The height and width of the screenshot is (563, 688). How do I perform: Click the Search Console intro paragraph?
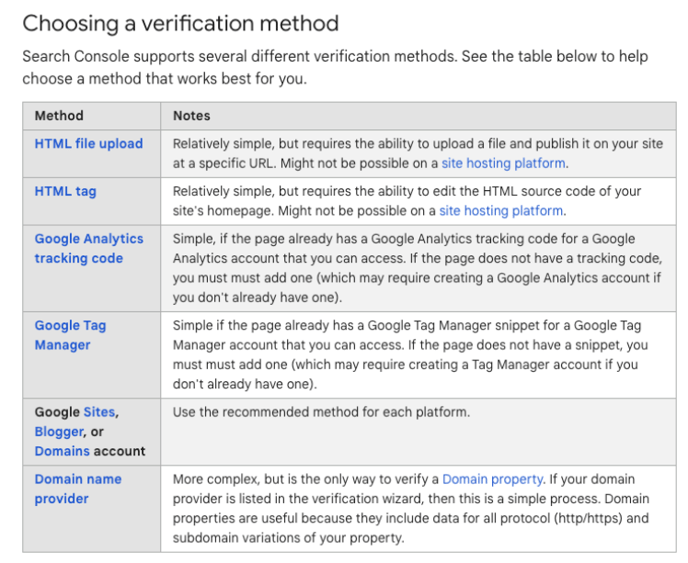click(330, 65)
